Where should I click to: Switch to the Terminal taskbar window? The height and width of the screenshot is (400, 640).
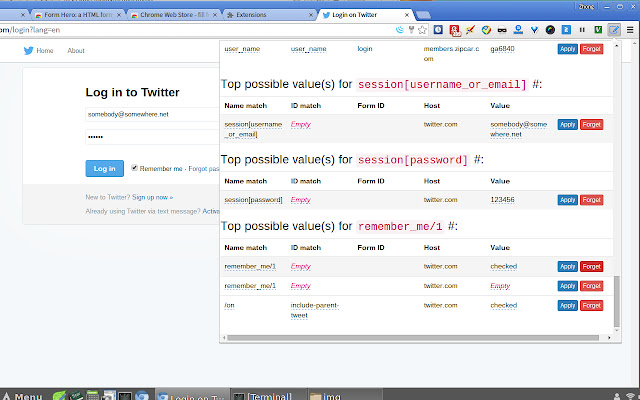(x=268, y=396)
